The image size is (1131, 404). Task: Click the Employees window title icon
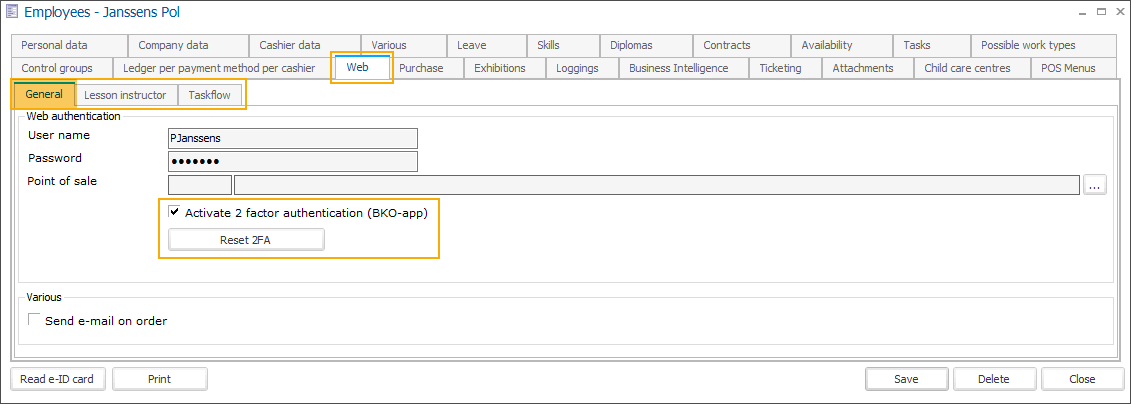click(13, 12)
